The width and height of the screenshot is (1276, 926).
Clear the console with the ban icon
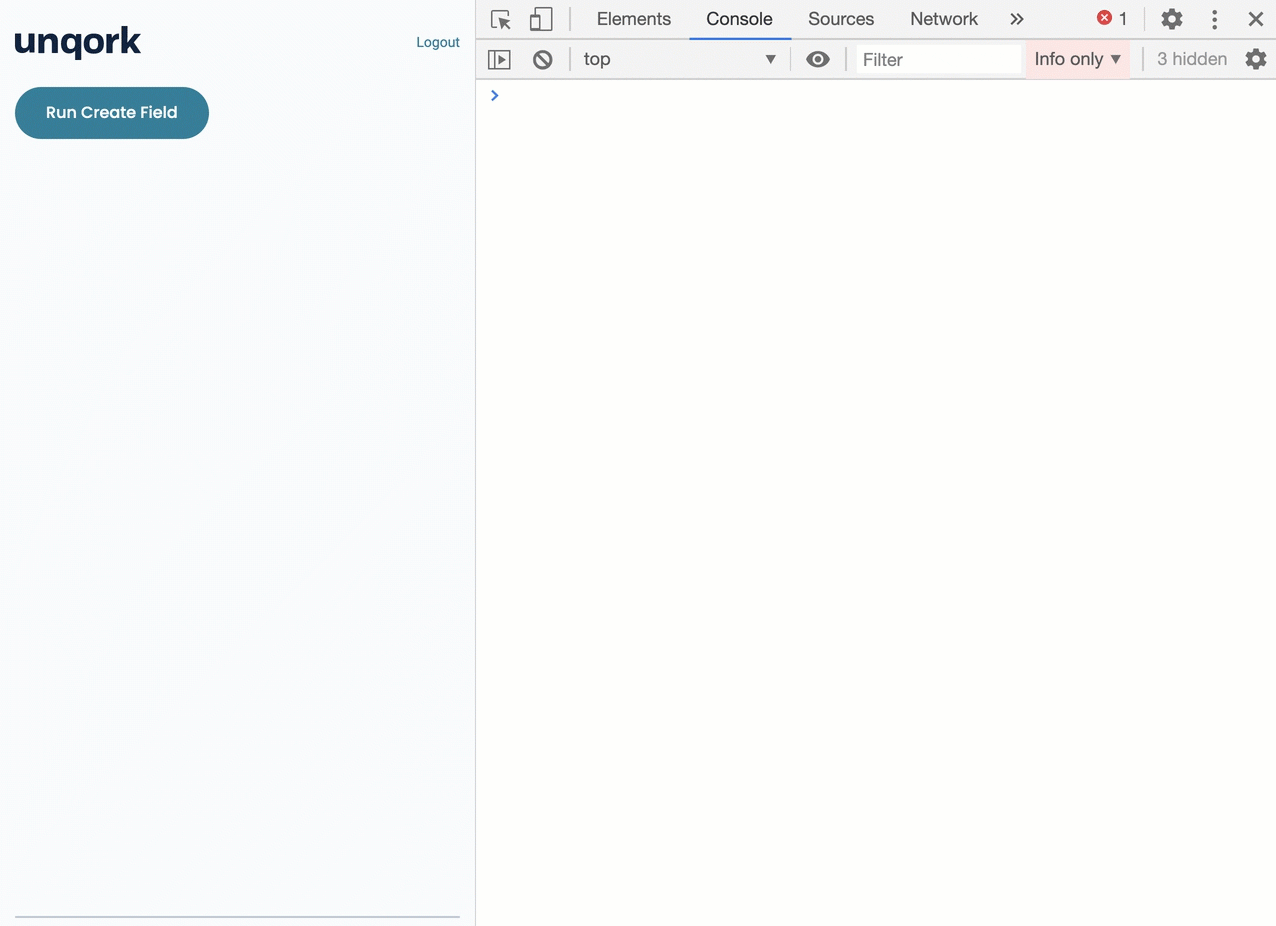pos(542,60)
